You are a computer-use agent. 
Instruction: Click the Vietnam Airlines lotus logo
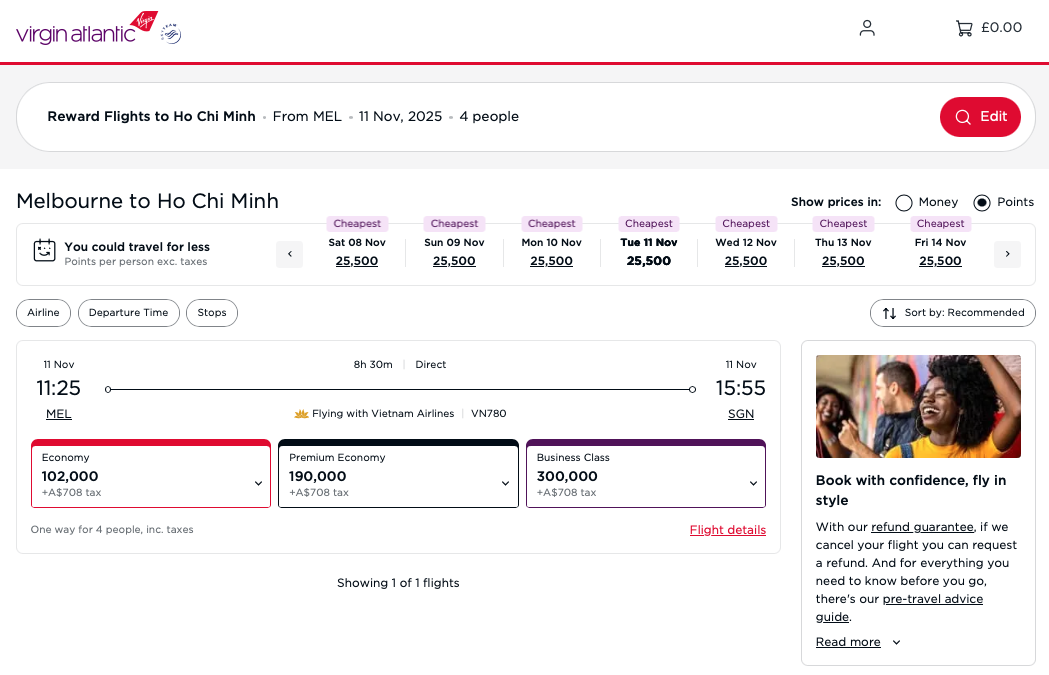301,414
